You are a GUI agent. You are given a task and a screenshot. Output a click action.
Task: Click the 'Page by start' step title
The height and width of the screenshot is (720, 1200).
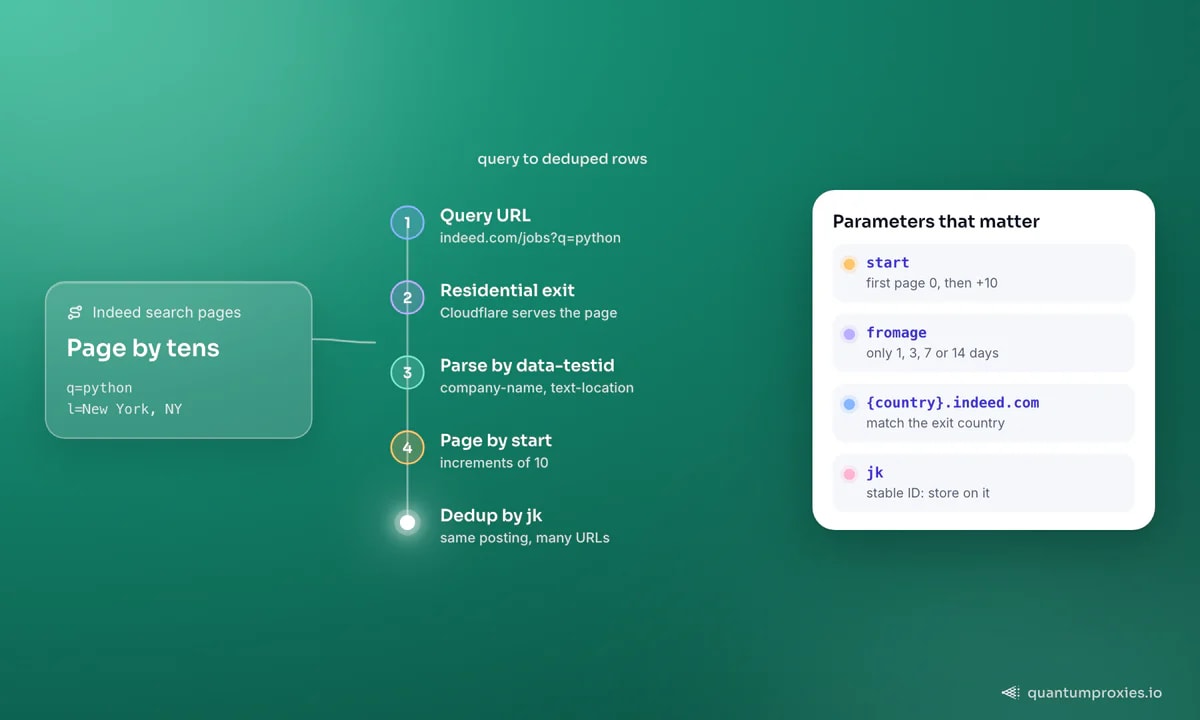tap(495, 440)
